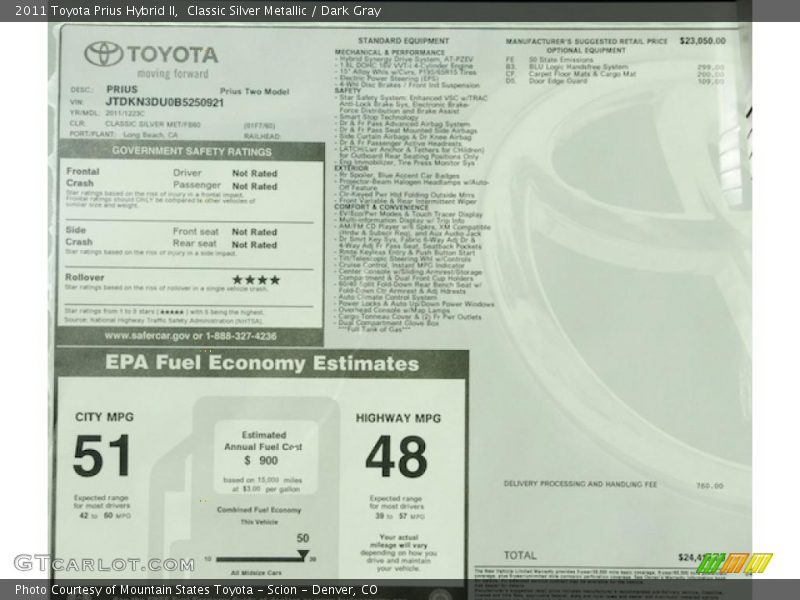Select the 'HIGHWAY MPG' label
This screenshot has width=800, height=600.
pyautogui.click(x=398, y=418)
